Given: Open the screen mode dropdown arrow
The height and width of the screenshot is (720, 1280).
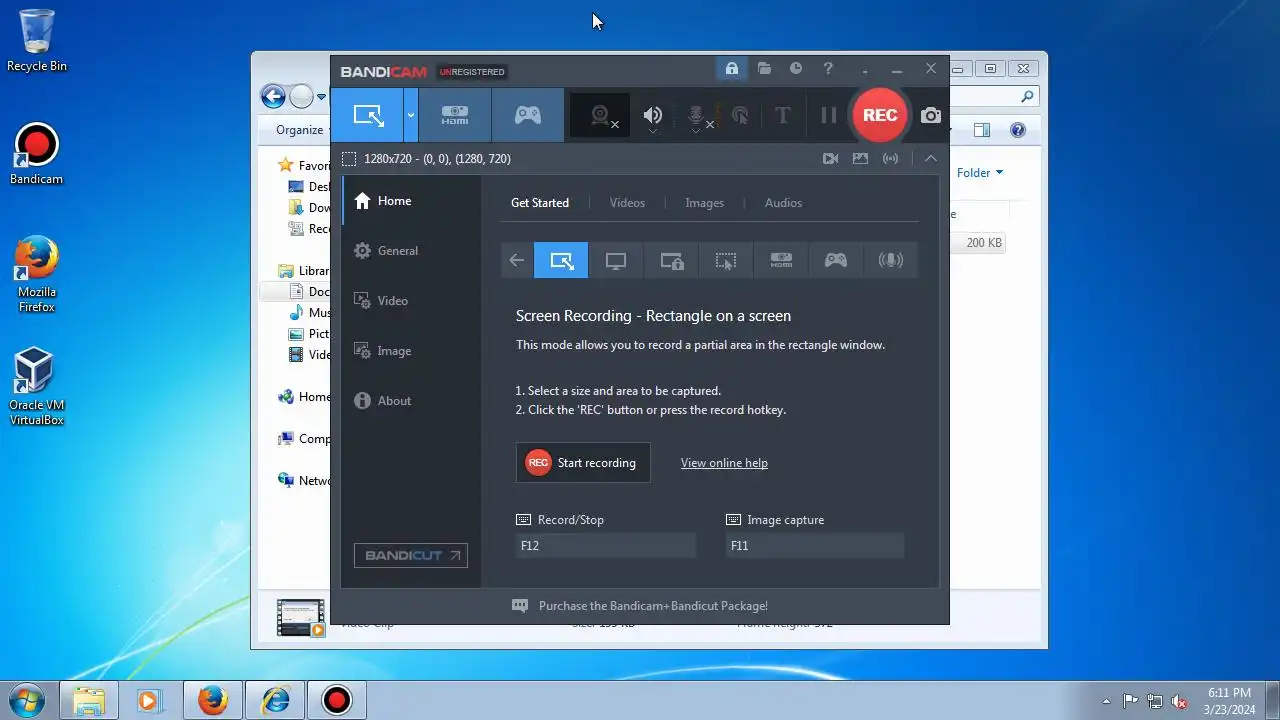Looking at the screenshot, I should 411,115.
